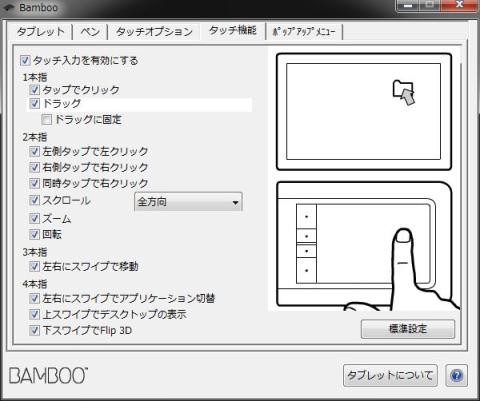Toggle 上スワイプでデスクトップの表示 checkbox
Viewport: 480px width, 401px height.
pos(35,314)
